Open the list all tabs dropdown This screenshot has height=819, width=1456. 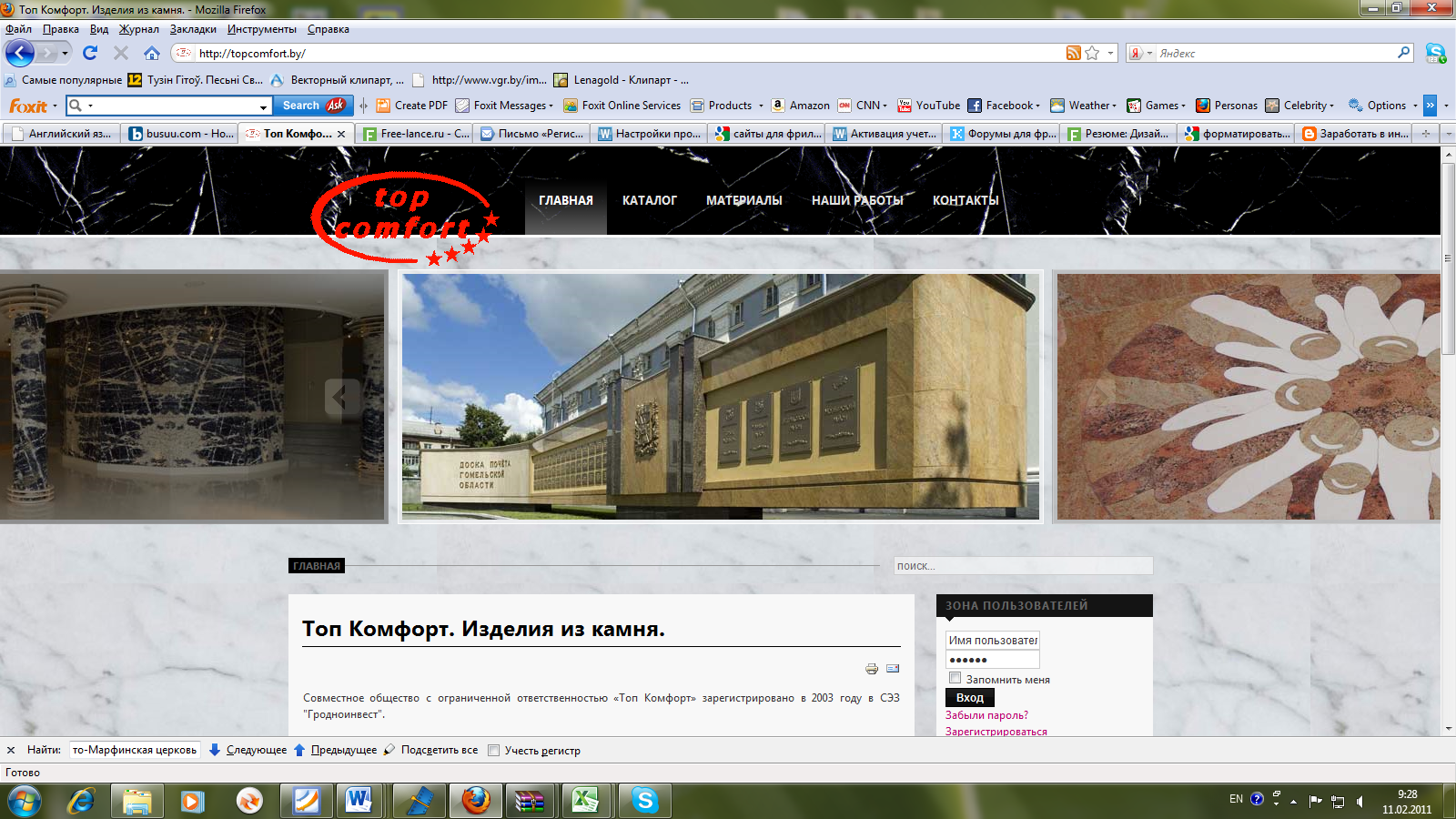(1448, 134)
